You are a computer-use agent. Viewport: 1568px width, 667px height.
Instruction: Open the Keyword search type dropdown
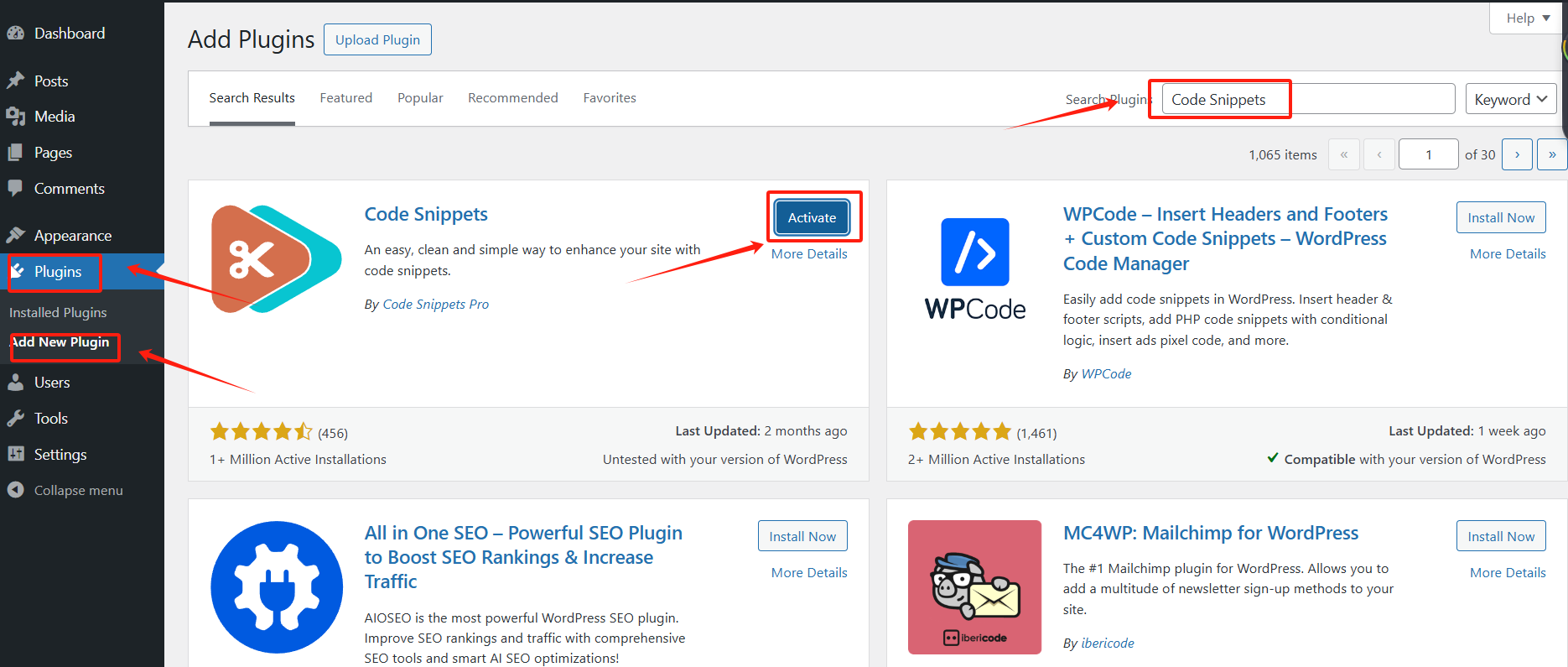(1511, 99)
